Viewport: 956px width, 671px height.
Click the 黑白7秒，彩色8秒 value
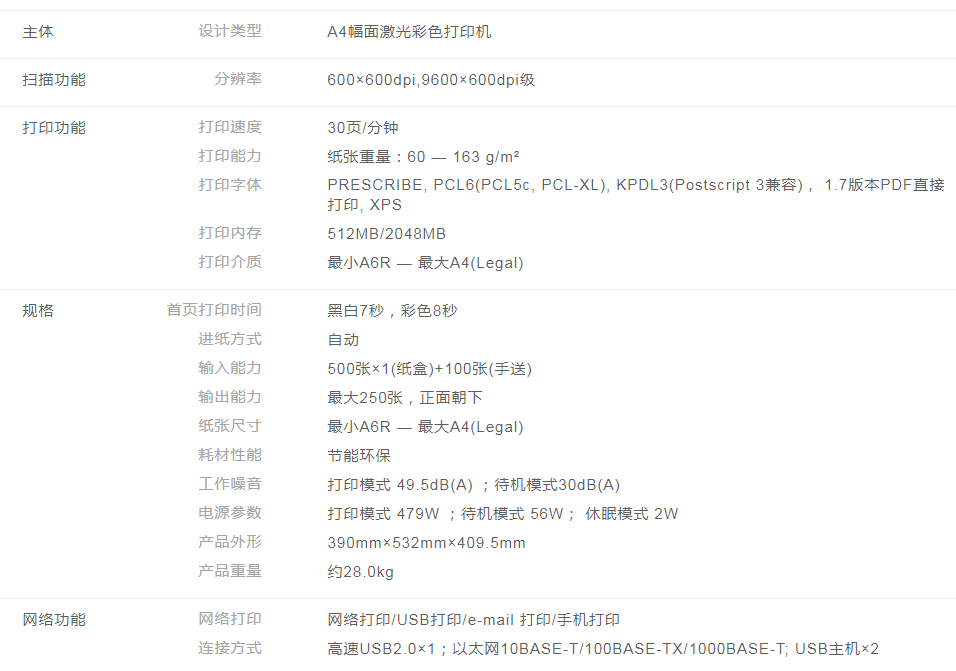392,311
